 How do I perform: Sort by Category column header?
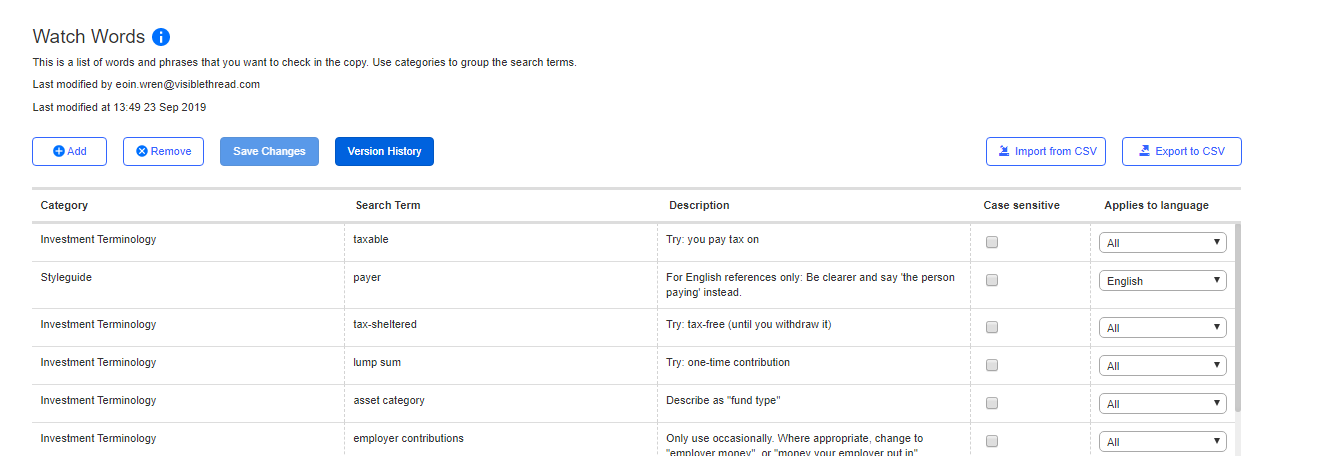[64, 205]
